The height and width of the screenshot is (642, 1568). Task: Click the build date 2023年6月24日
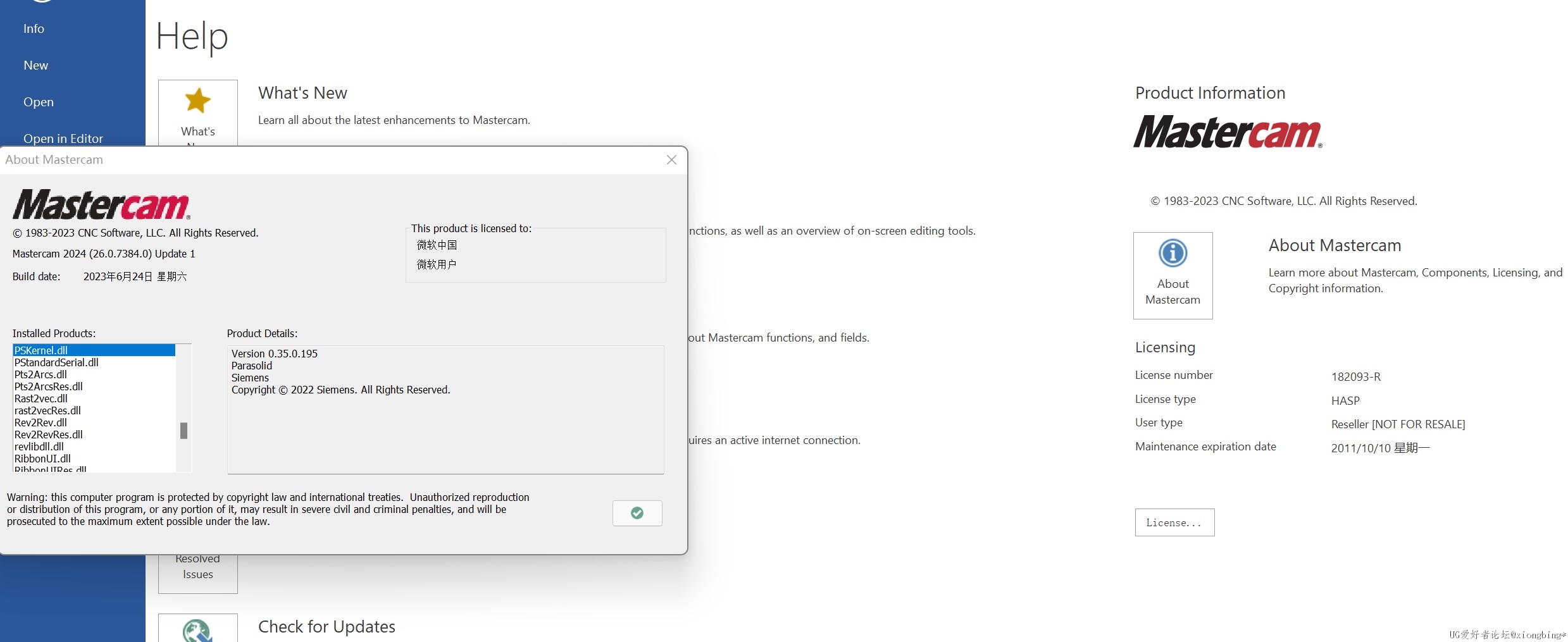pyautogui.click(x=135, y=276)
